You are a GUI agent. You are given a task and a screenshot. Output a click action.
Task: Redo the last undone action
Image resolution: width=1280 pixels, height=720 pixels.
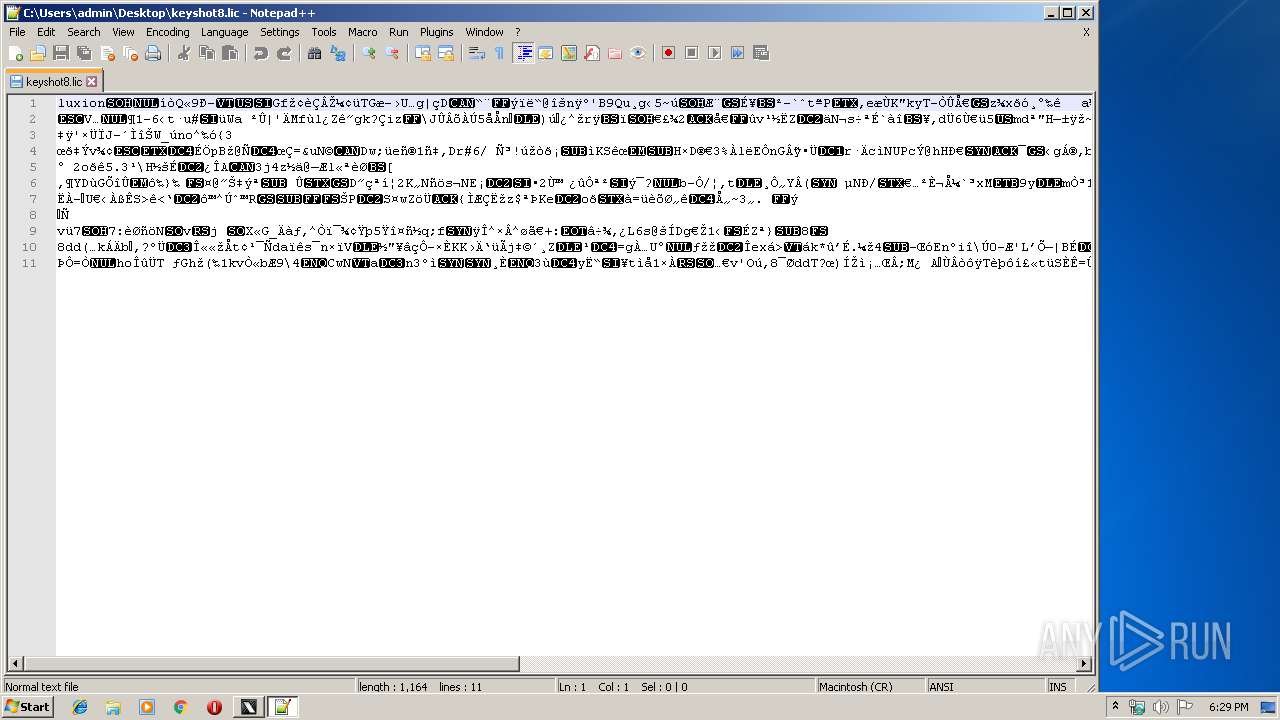pos(284,53)
